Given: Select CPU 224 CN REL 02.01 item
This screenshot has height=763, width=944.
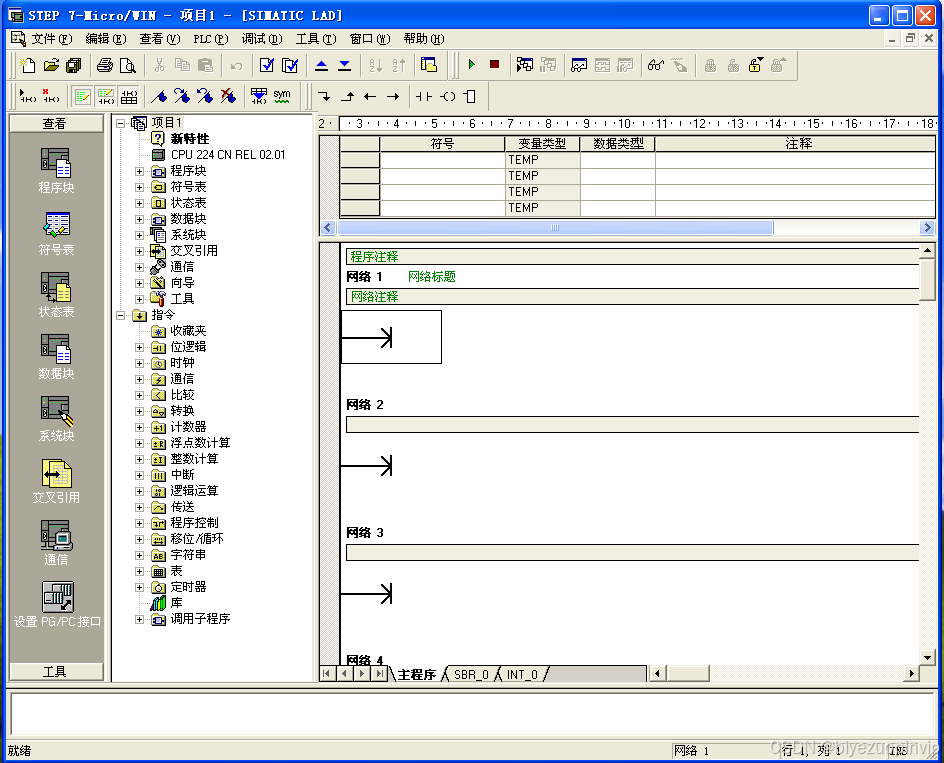Looking at the screenshot, I should [228, 155].
